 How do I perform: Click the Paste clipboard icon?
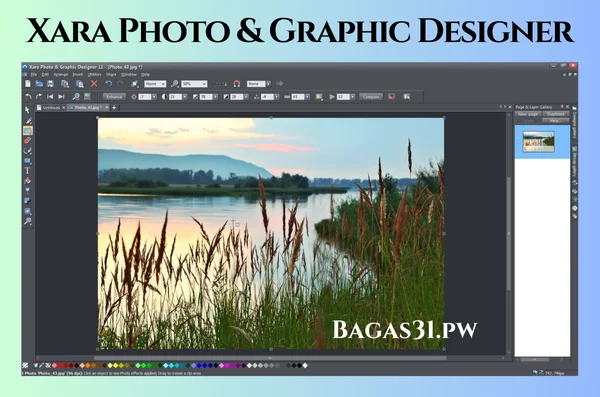[x=79, y=83]
